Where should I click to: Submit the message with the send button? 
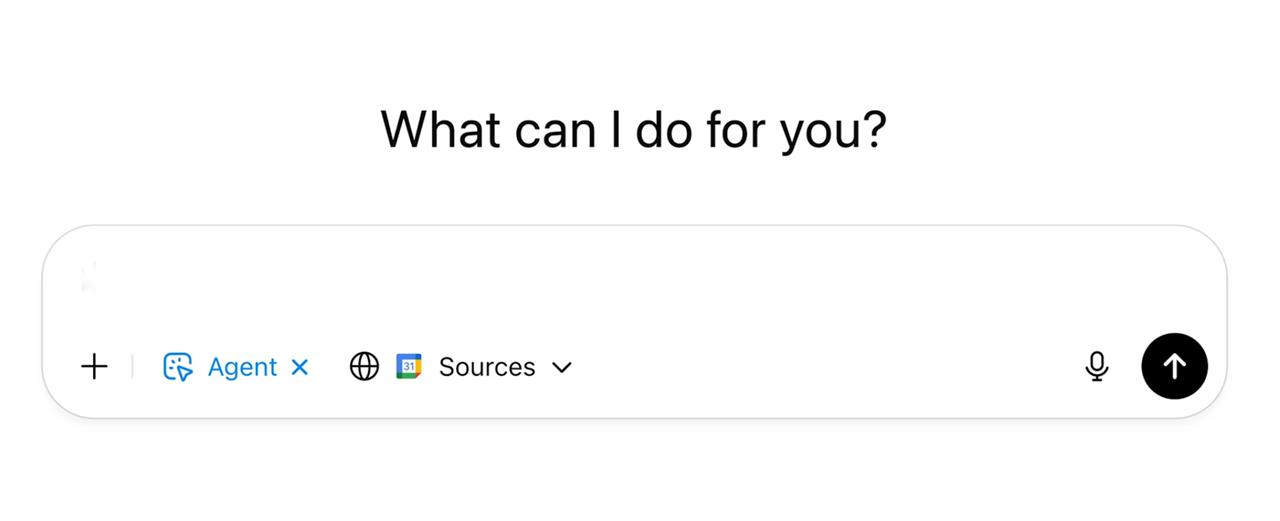point(1174,366)
